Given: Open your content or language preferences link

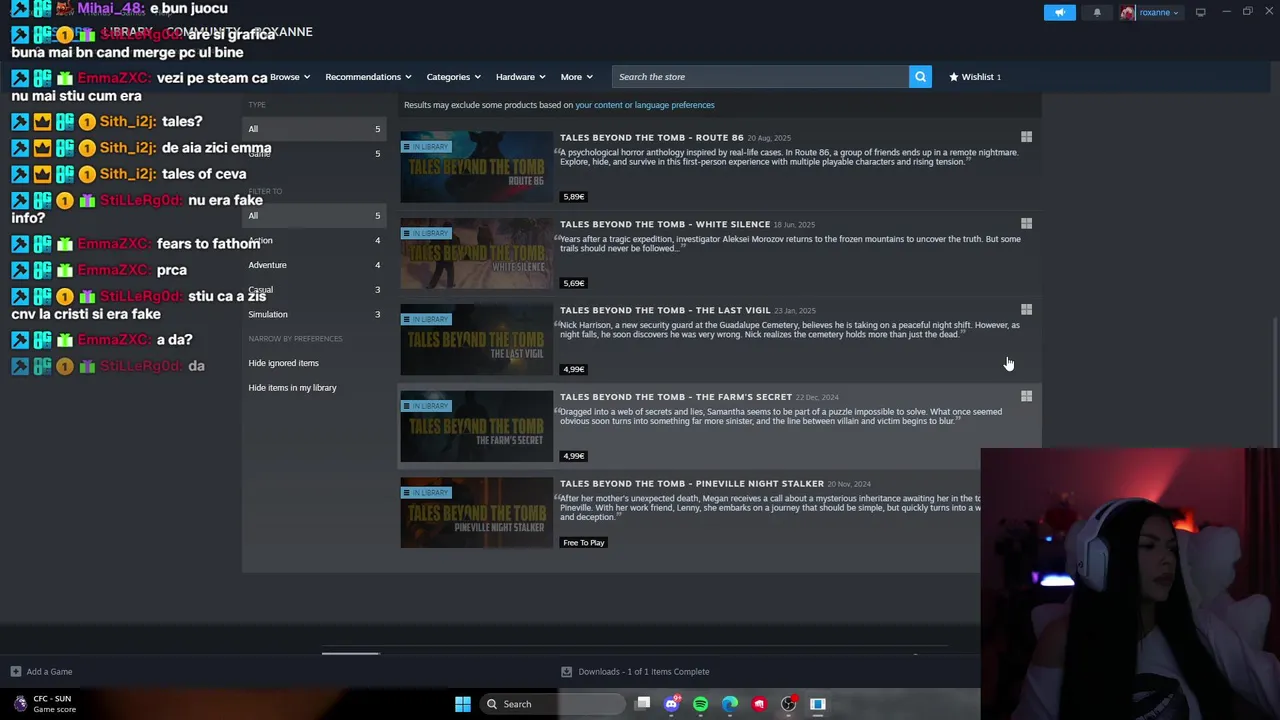Looking at the screenshot, I should (x=645, y=105).
